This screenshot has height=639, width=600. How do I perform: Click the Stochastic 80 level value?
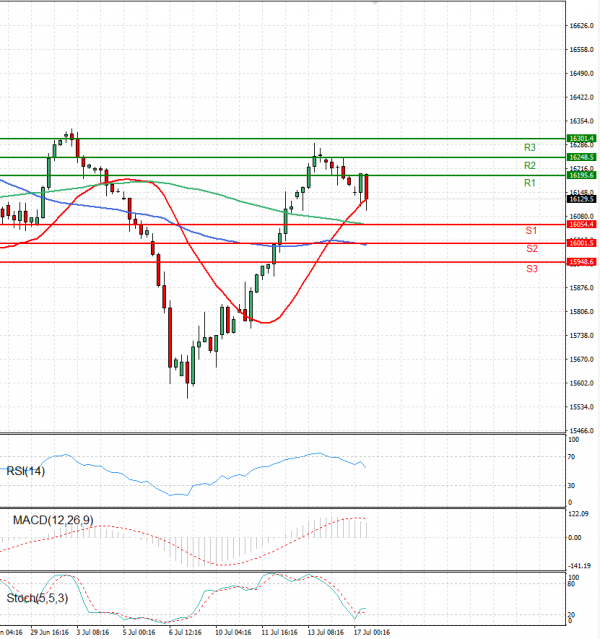click(572, 584)
